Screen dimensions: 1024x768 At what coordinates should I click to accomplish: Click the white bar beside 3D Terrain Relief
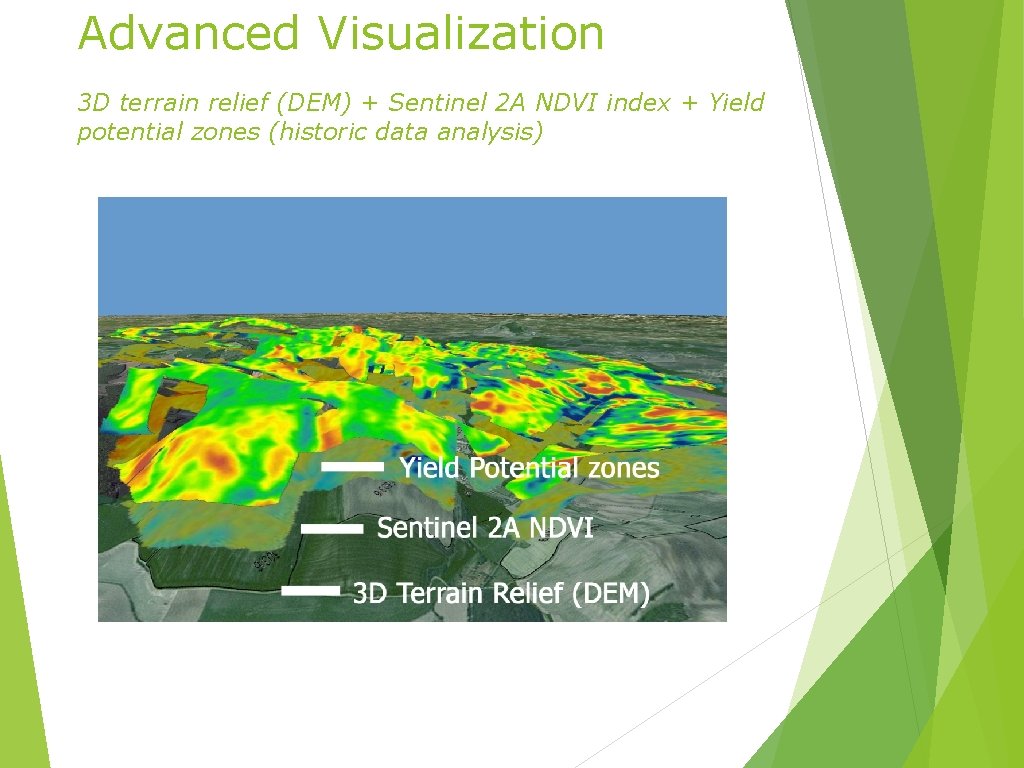[311, 591]
